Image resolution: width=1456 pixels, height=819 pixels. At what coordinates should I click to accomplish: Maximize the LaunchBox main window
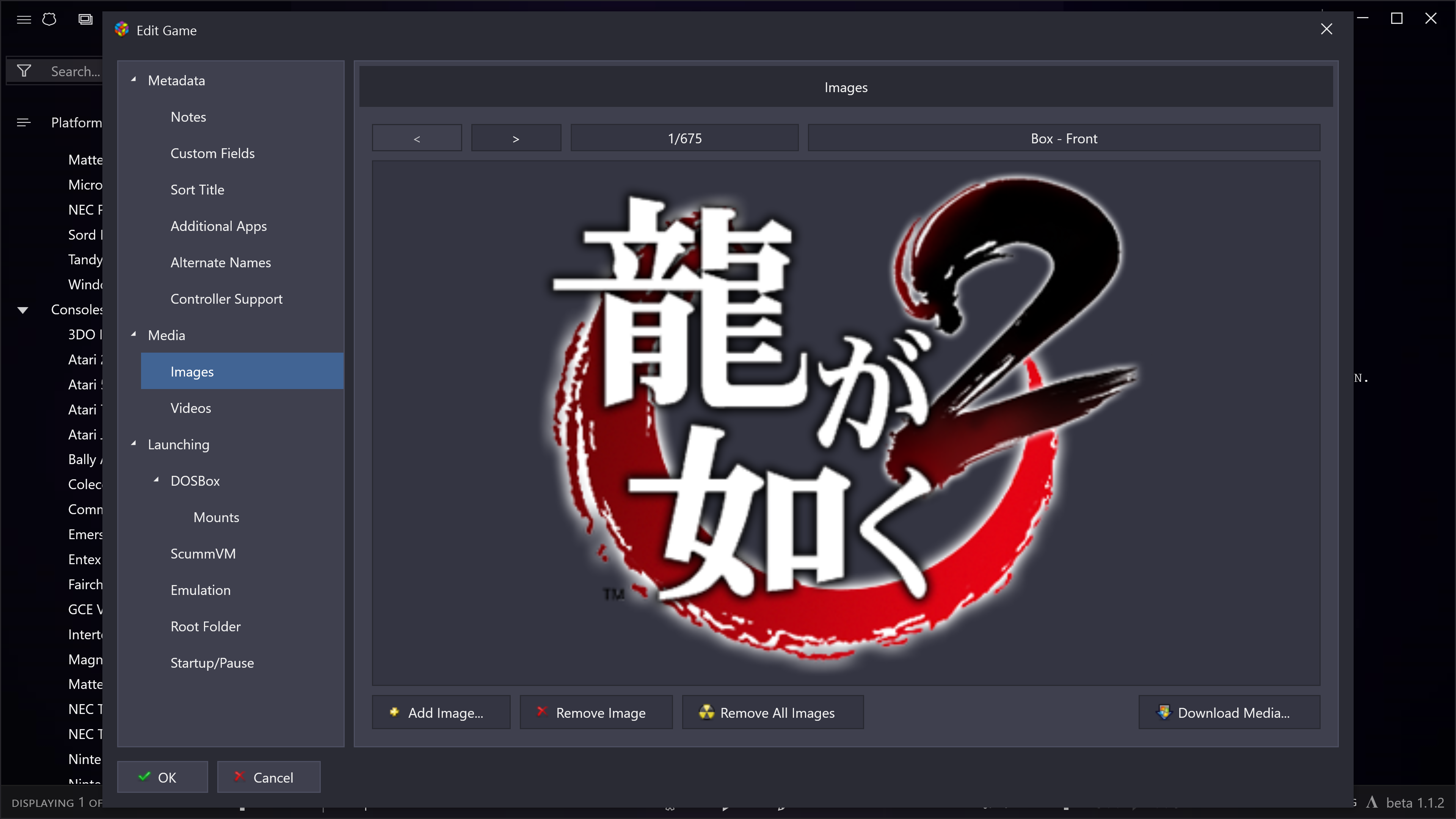pos(1396,19)
